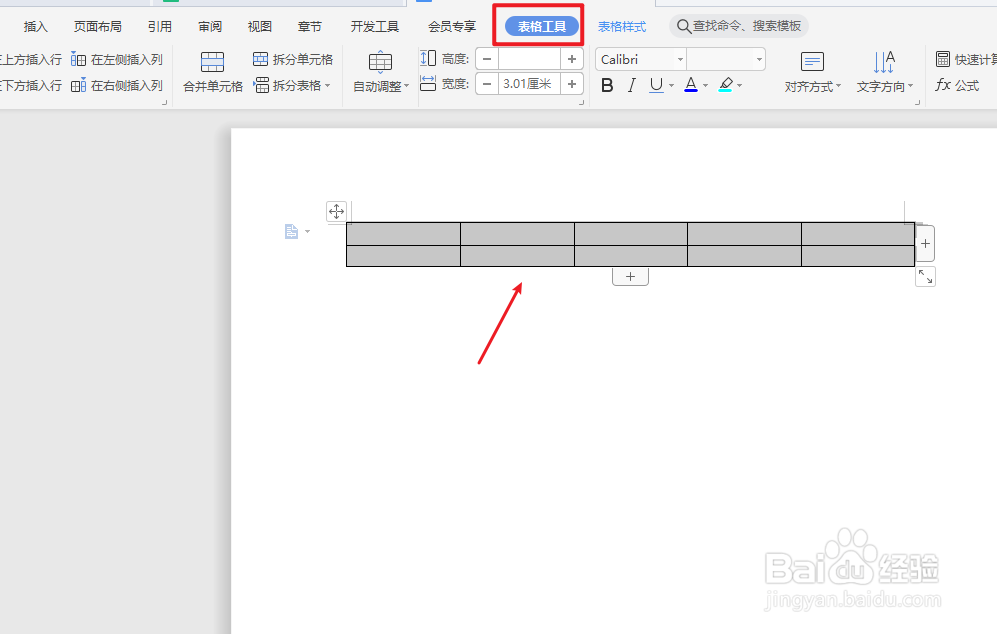997x634 pixels.
Task: Insert a row above with 上方插入行
Action: tap(32, 58)
